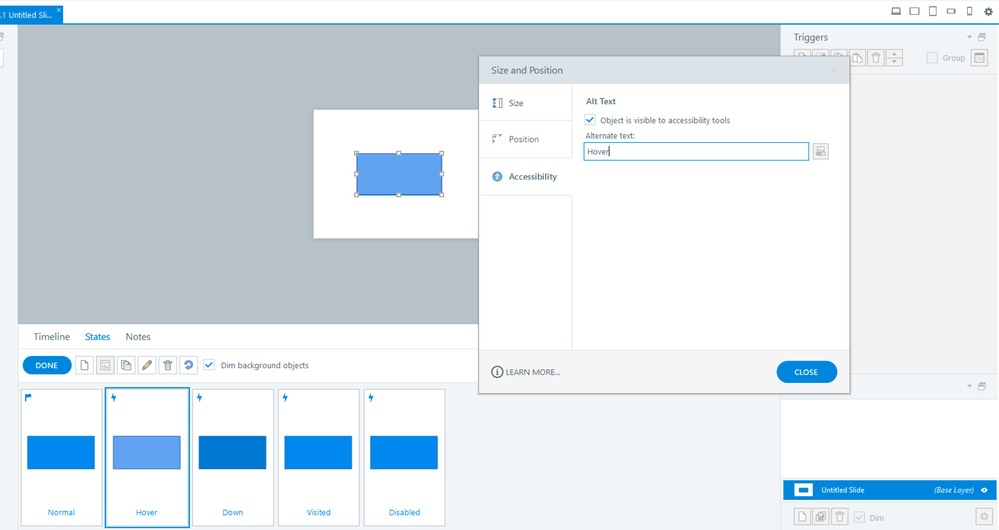Click the delete state trash icon
Screen dimensions: 999x530
(x=168, y=365)
